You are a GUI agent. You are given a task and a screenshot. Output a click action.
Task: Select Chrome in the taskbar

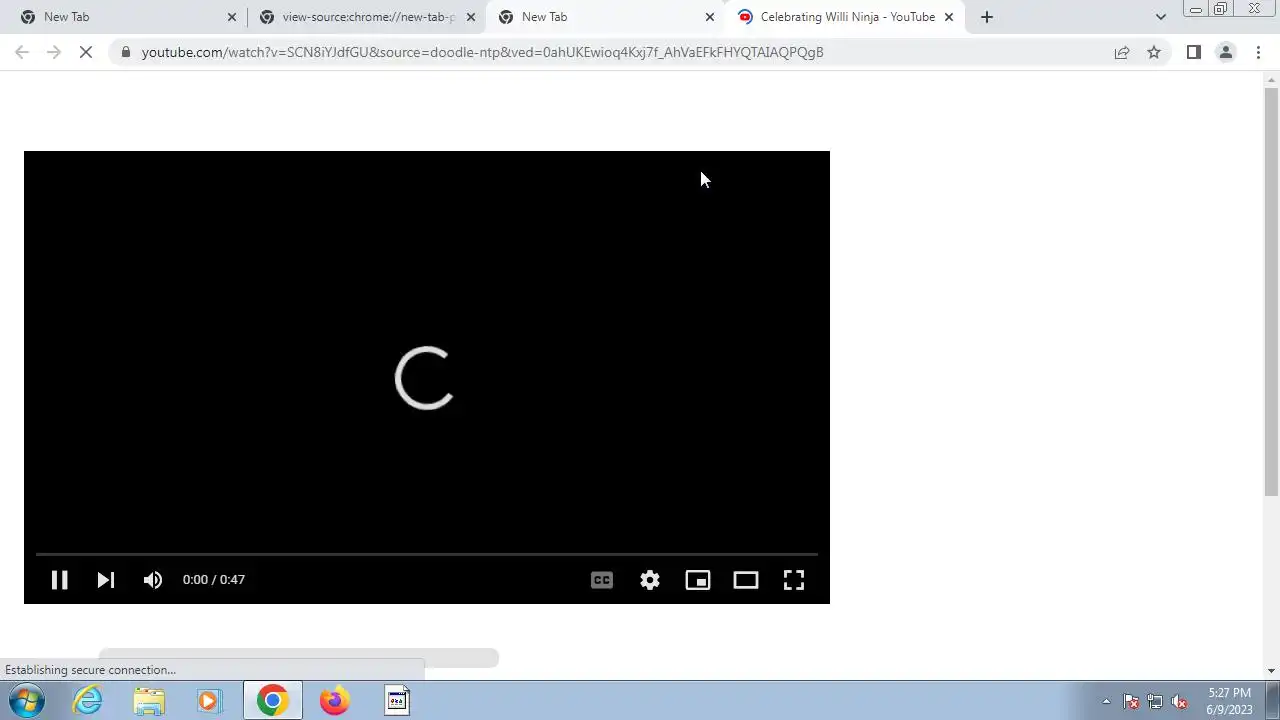tap(272, 701)
